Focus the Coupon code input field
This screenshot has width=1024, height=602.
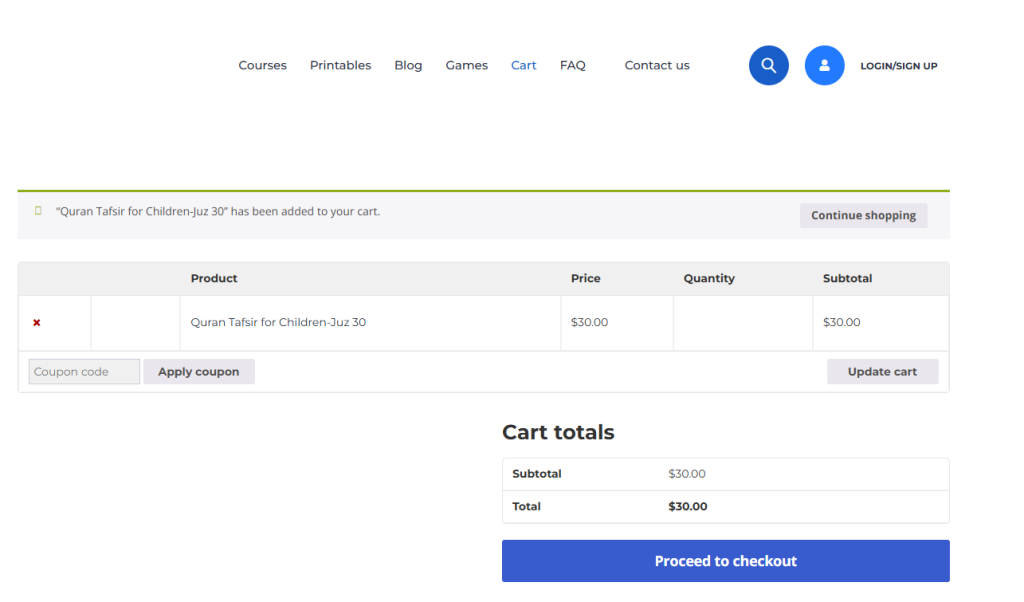pyautogui.click(x=84, y=372)
